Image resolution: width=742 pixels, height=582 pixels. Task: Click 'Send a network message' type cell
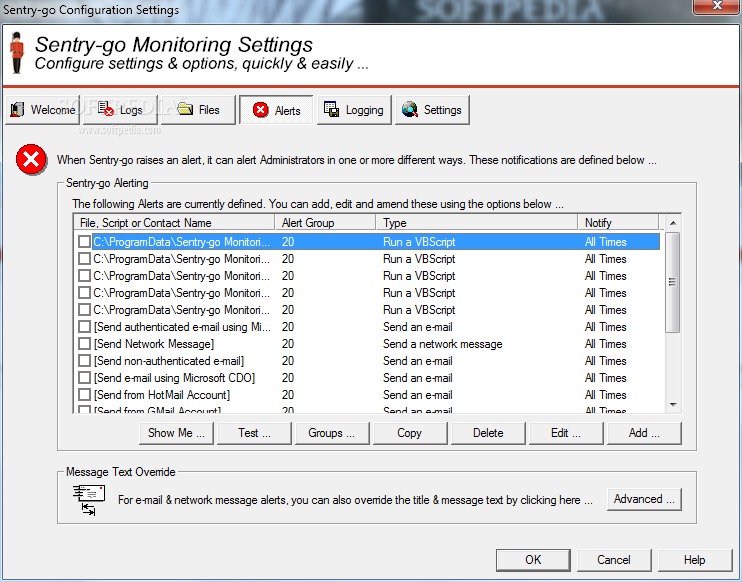click(443, 344)
